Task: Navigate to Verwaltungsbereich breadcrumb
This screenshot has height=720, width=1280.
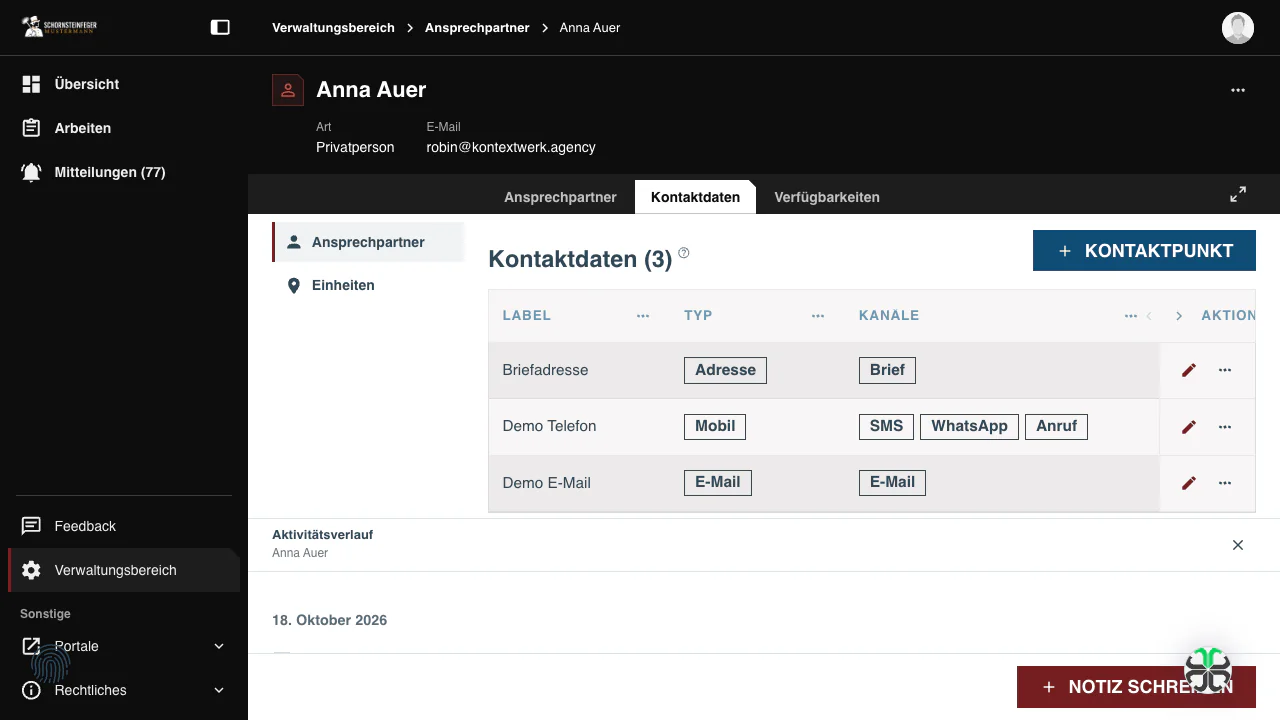Action: (333, 28)
